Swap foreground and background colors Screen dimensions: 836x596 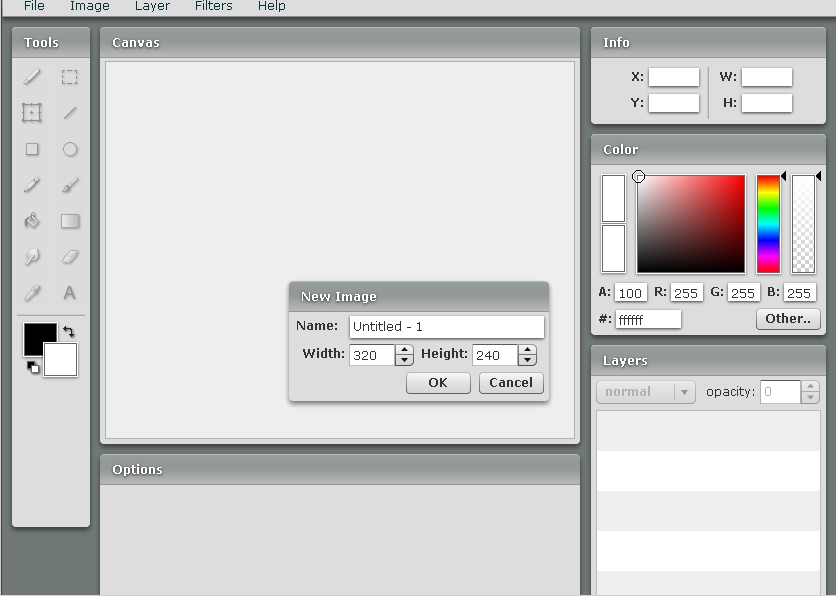tap(68, 332)
